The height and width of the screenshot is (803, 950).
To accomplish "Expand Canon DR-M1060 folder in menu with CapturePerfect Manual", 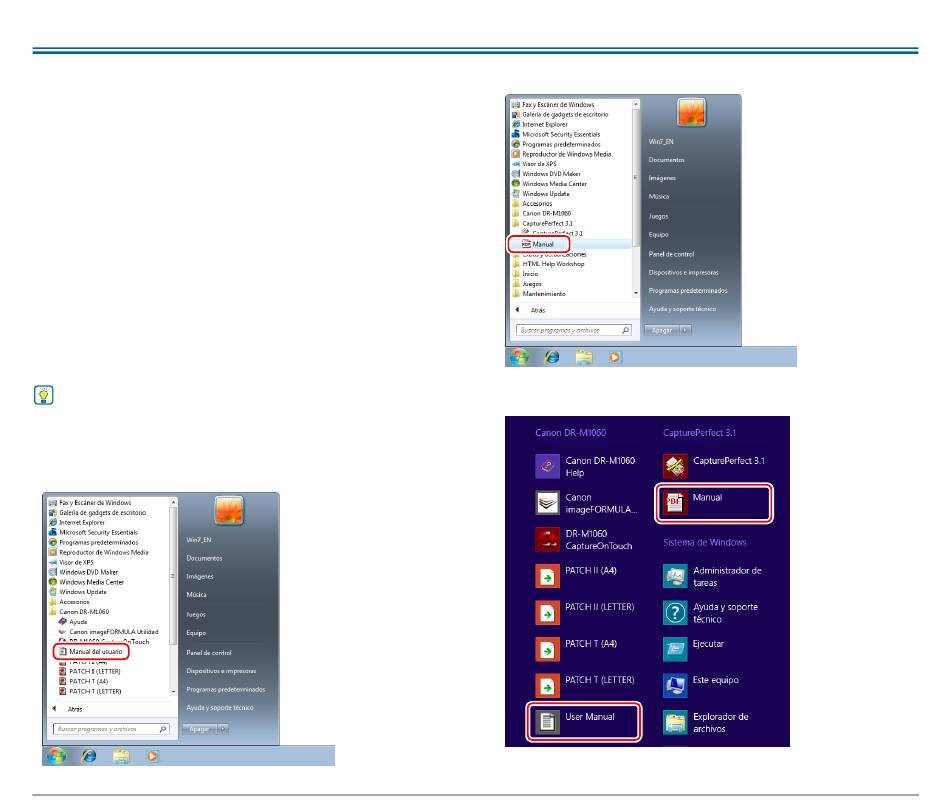I will (x=542, y=213).
